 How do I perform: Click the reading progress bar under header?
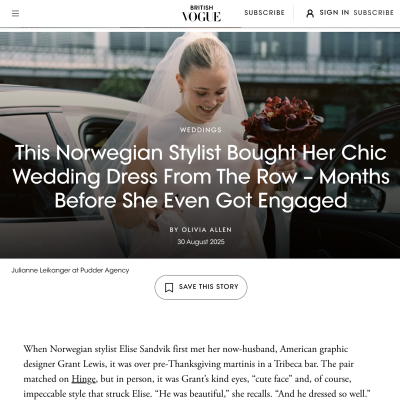click(200, 27)
